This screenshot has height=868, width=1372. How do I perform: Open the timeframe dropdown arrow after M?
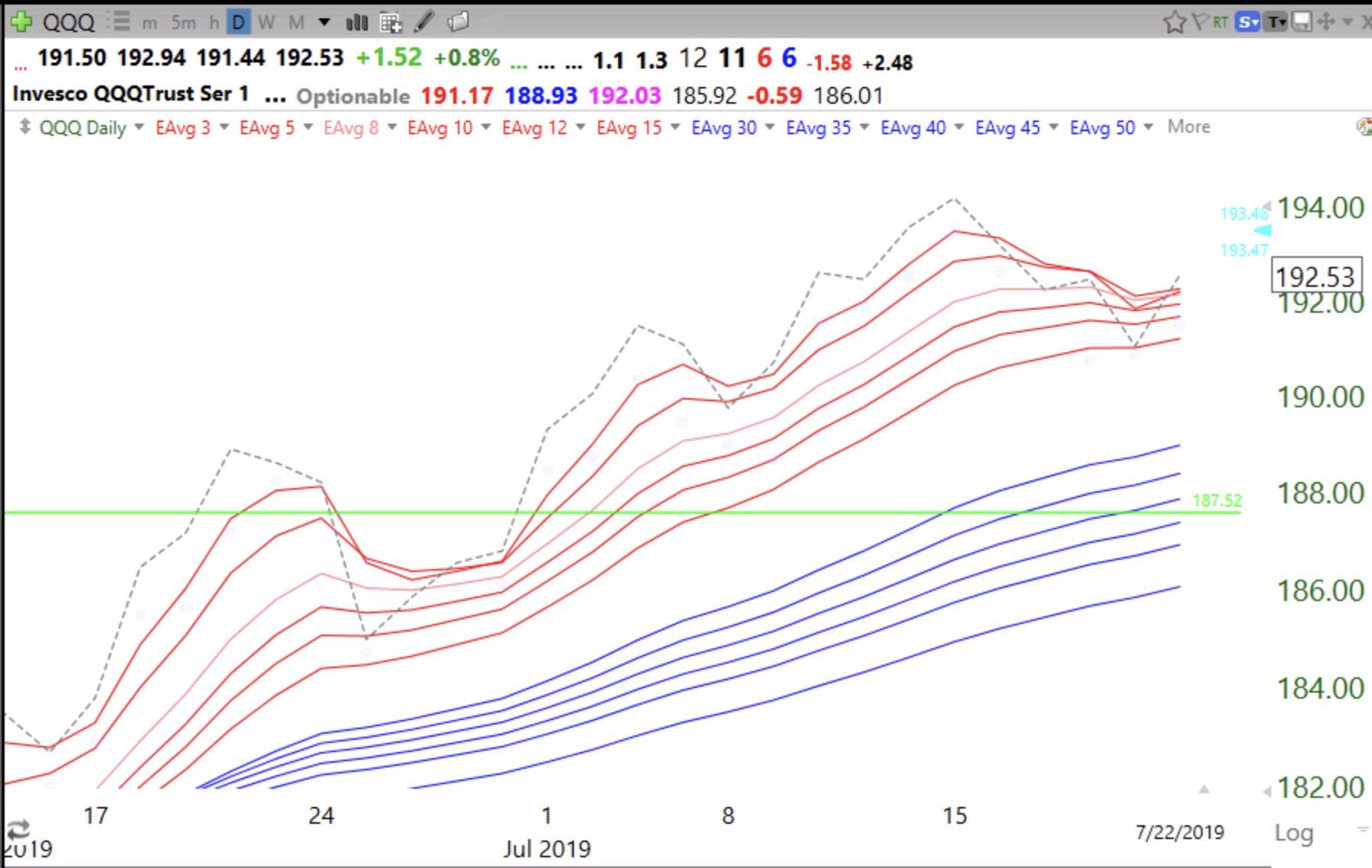click(x=324, y=22)
